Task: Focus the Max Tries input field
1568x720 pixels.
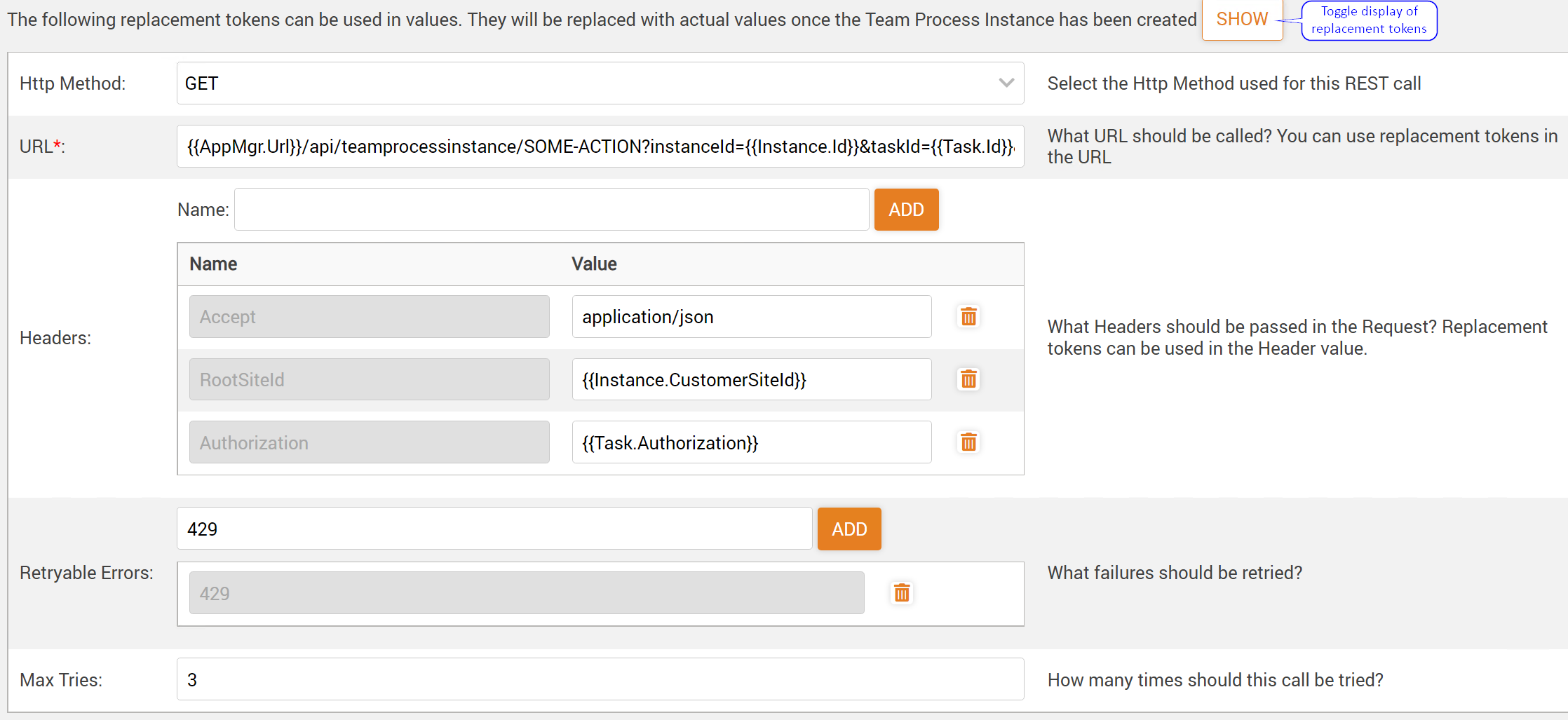Action: tap(600, 679)
